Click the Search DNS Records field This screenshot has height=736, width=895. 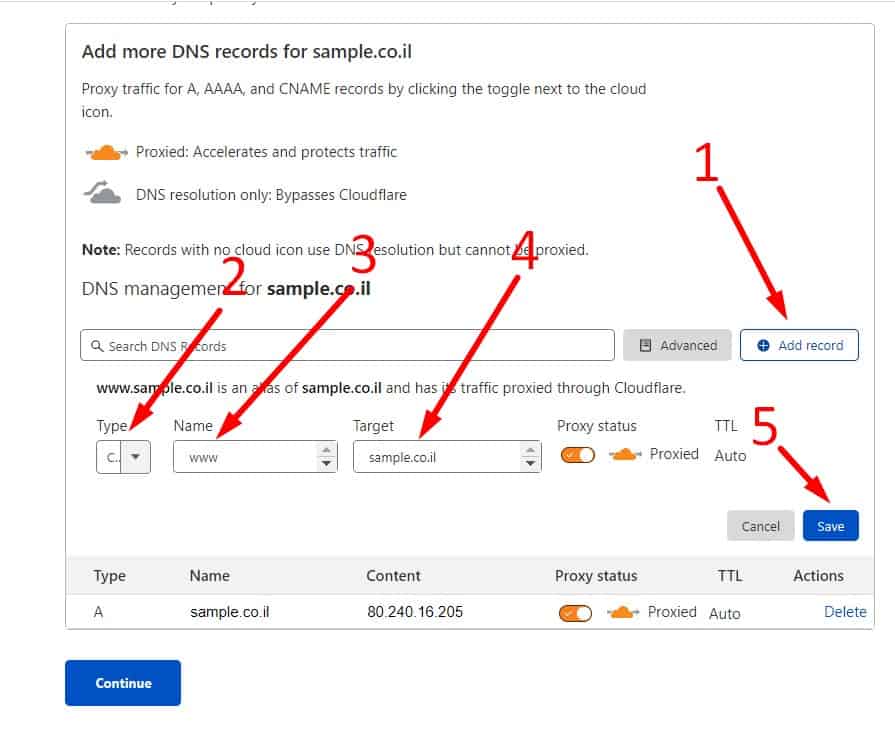347,345
